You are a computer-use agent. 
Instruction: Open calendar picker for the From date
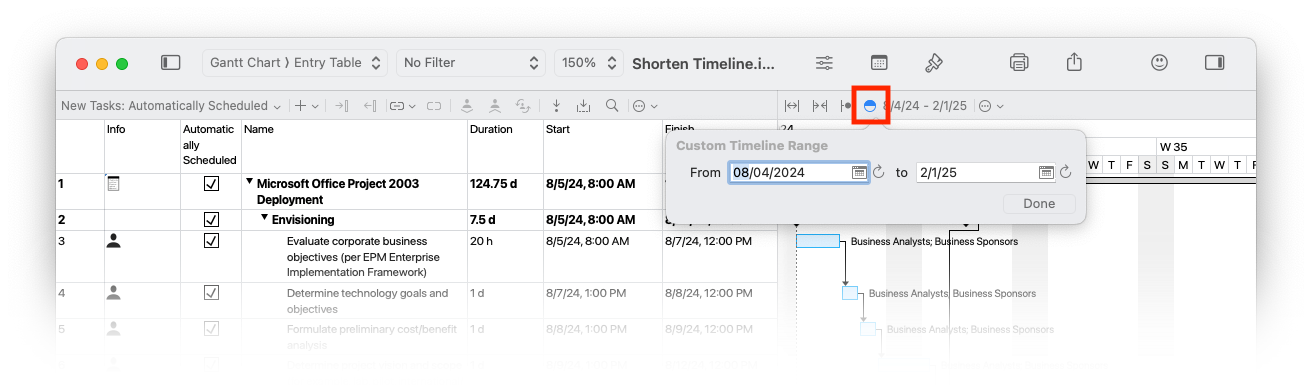859,172
